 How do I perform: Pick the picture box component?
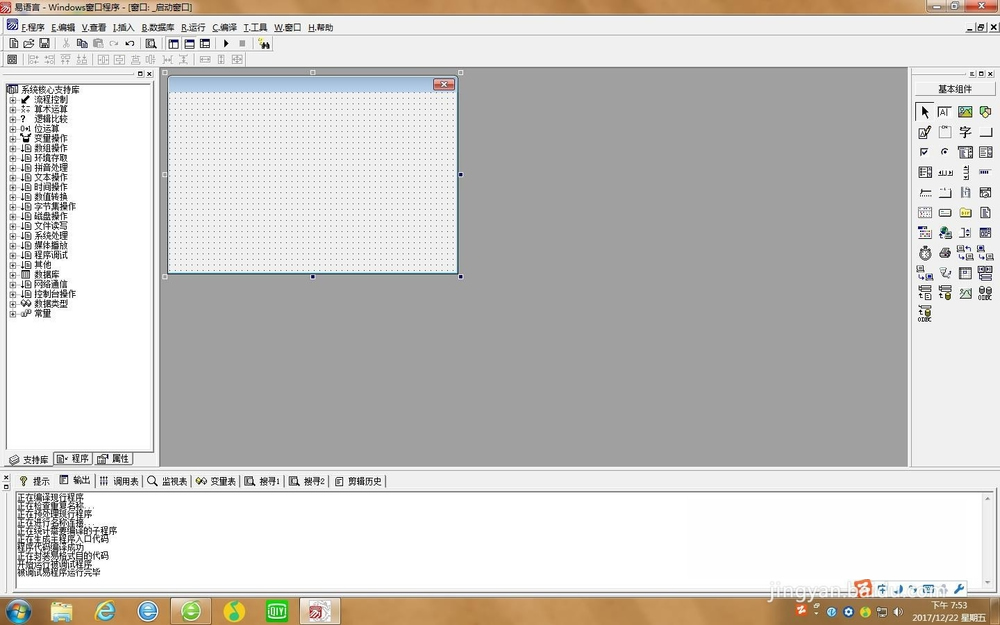pos(965,112)
